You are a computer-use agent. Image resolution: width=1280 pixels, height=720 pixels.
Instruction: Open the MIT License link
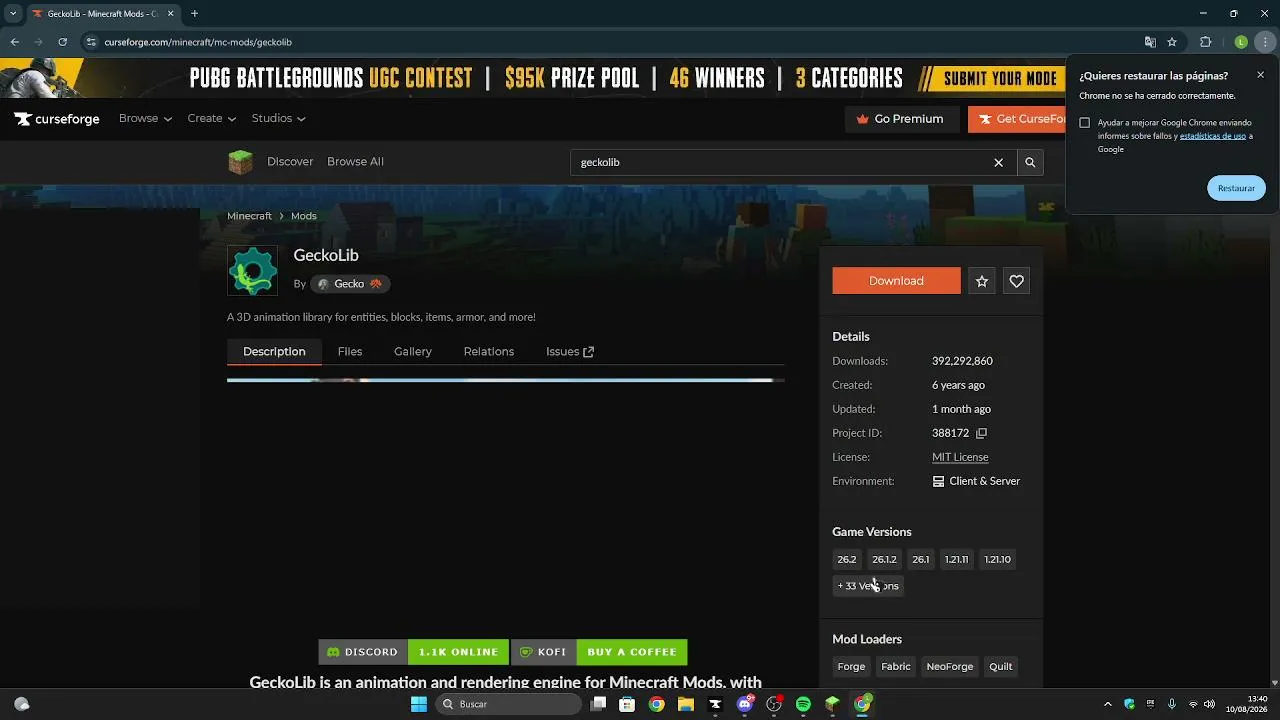(x=960, y=457)
